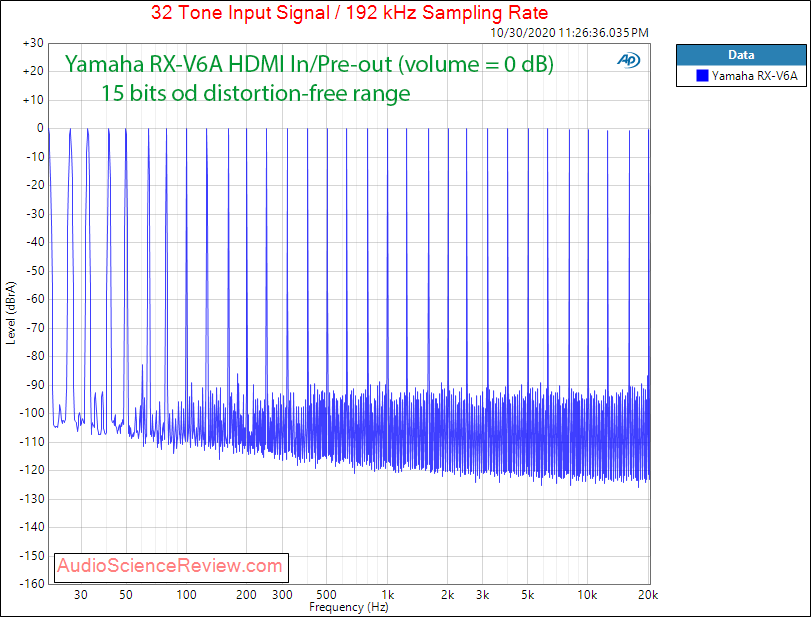811x617 pixels.
Task: Select the 200 Hz frequency axis label
Action: tap(246, 595)
